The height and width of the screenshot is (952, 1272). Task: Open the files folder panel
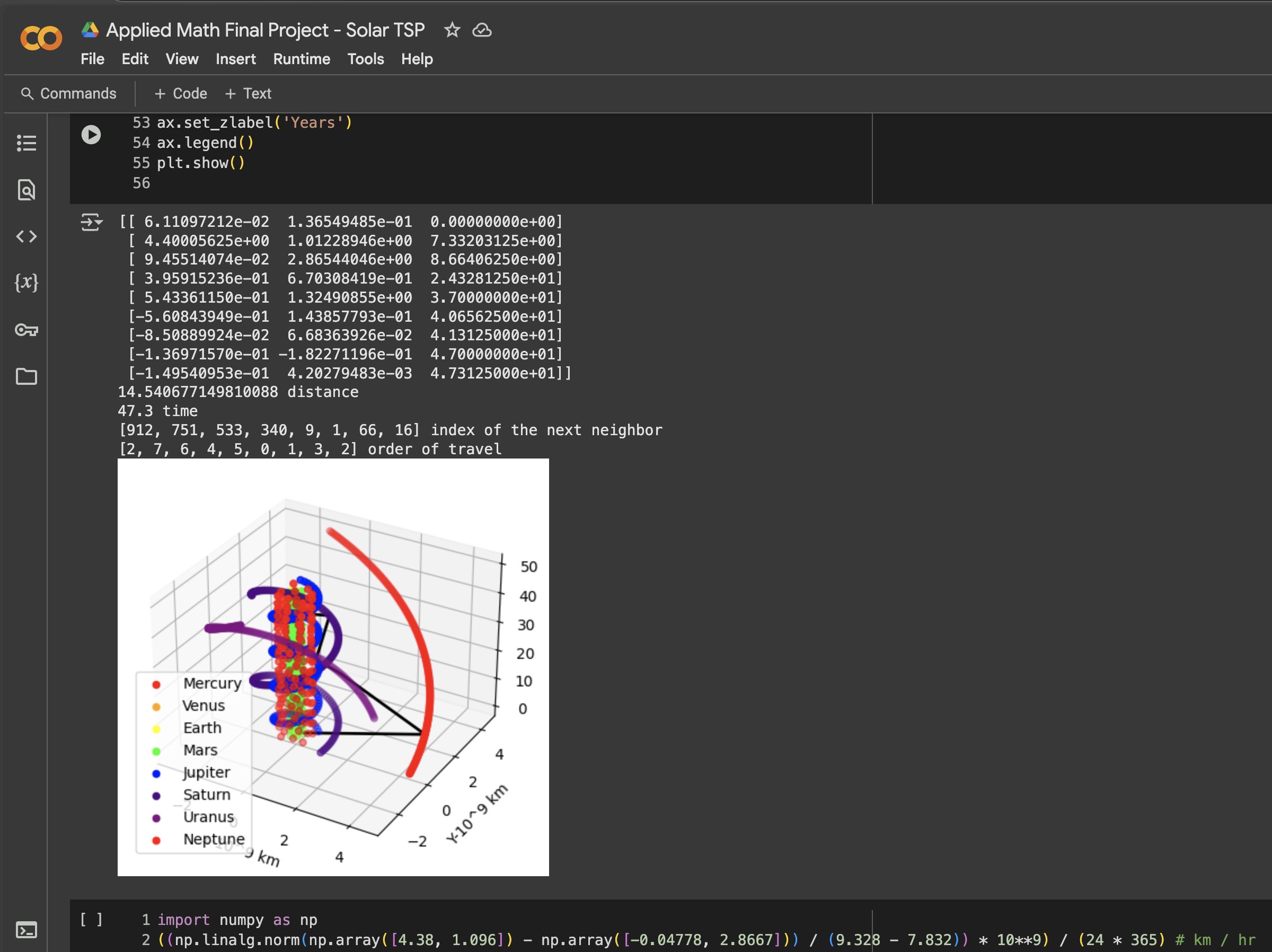(26, 376)
